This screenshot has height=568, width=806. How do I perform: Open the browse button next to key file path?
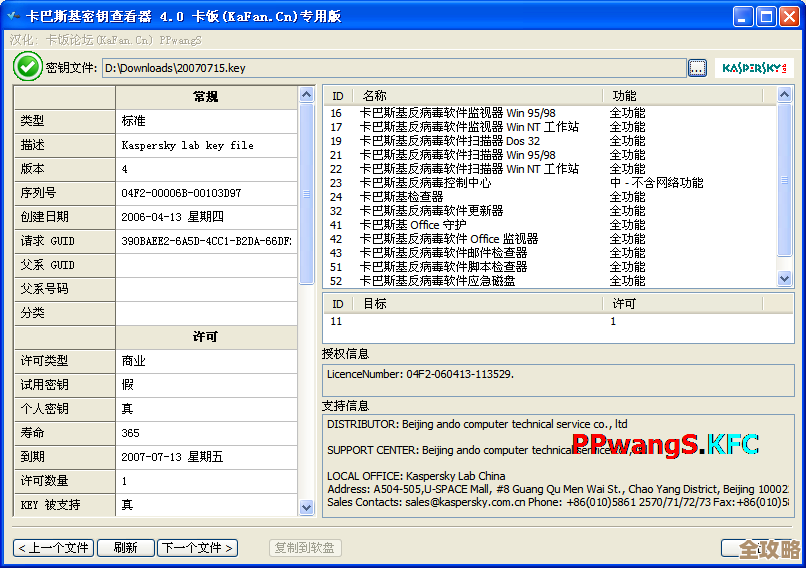(x=697, y=68)
